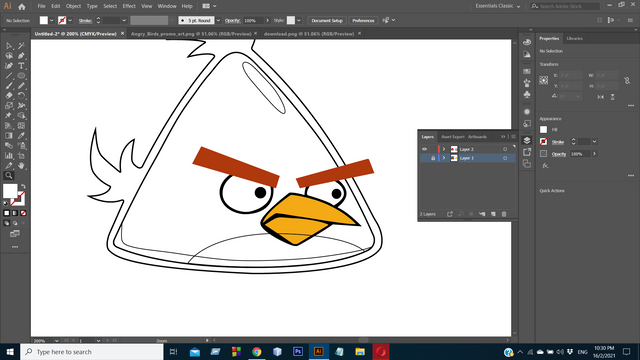Image resolution: width=640 pixels, height=360 pixels.
Task: Select the Selection tool arrow
Action: pyautogui.click(x=9, y=46)
